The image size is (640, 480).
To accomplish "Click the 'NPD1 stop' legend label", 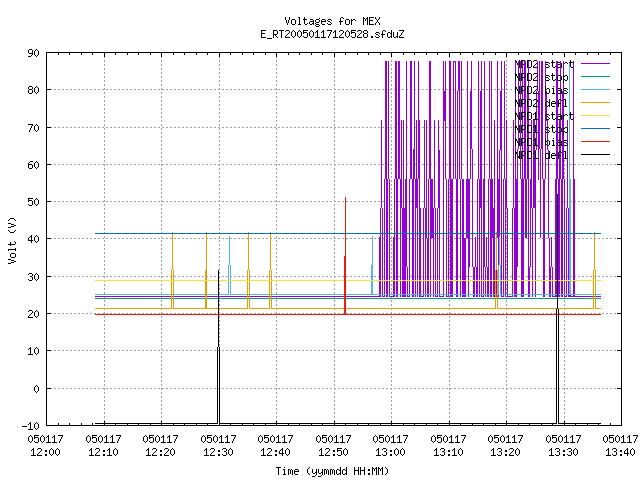I will pos(541,129).
